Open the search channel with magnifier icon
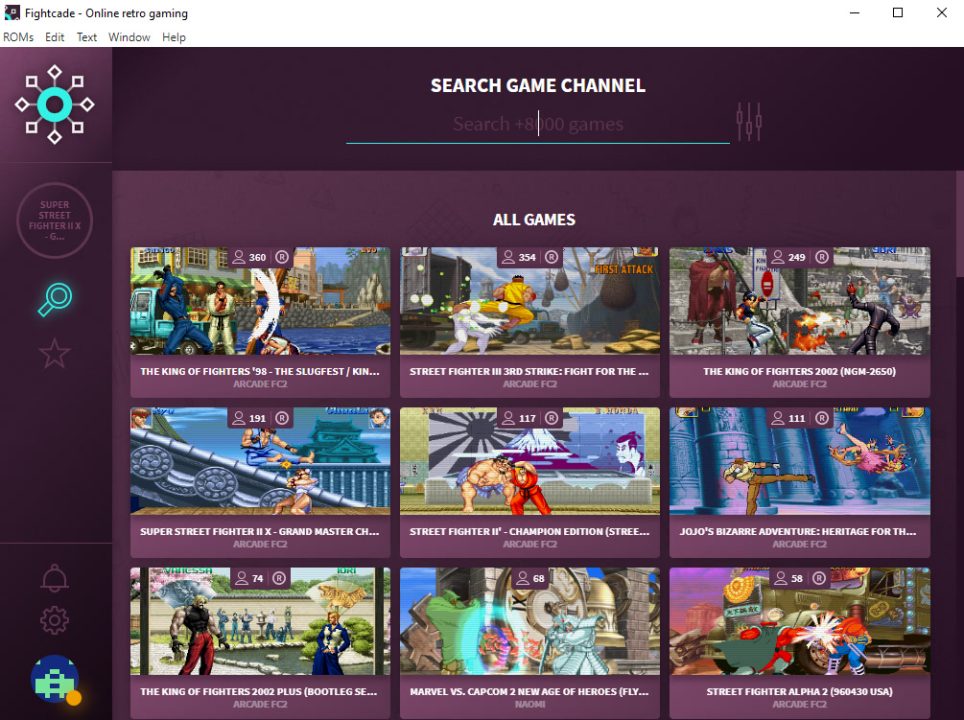This screenshot has height=720, width=964. pyautogui.click(x=54, y=298)
